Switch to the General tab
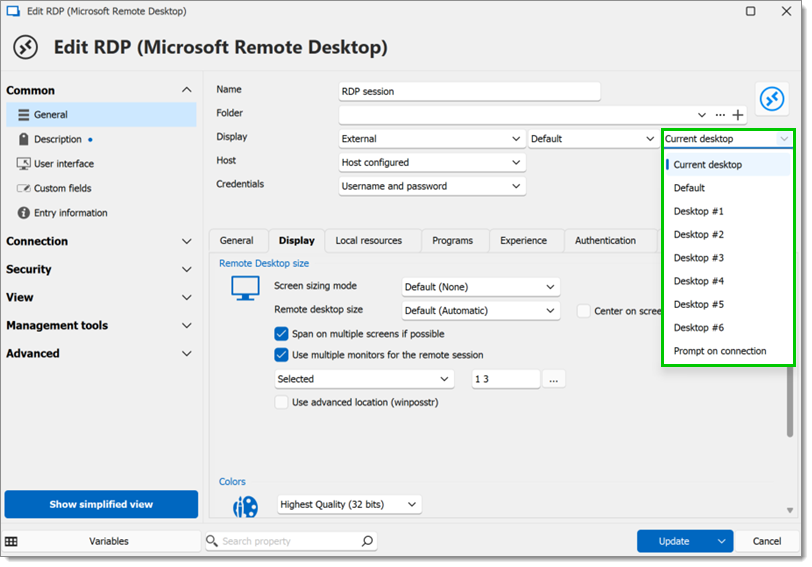 pyautogui.click(x=237, y=240)
